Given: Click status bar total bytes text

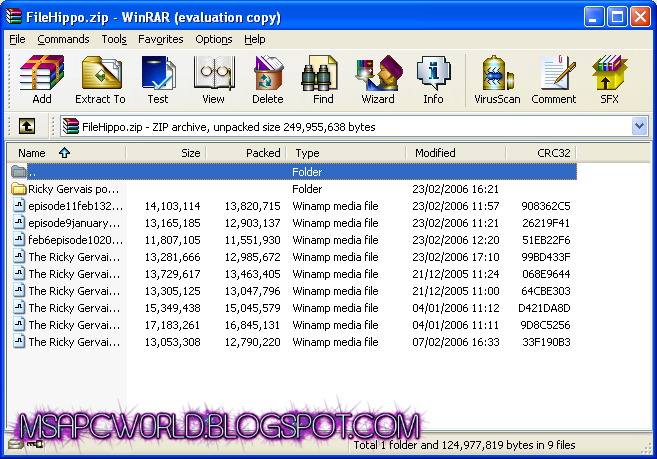Looking at the screenshot, I should (464, 445).
